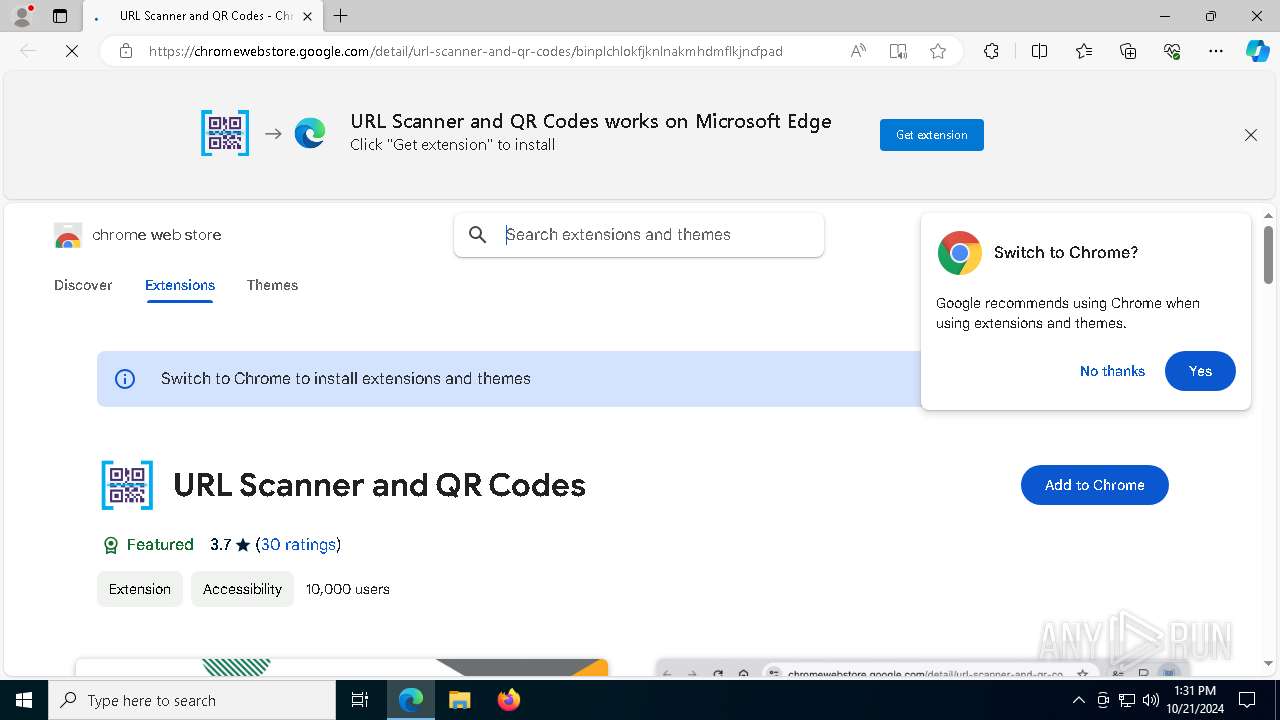
Task: Click the page scrollbar thumb
Action: 1268,254
